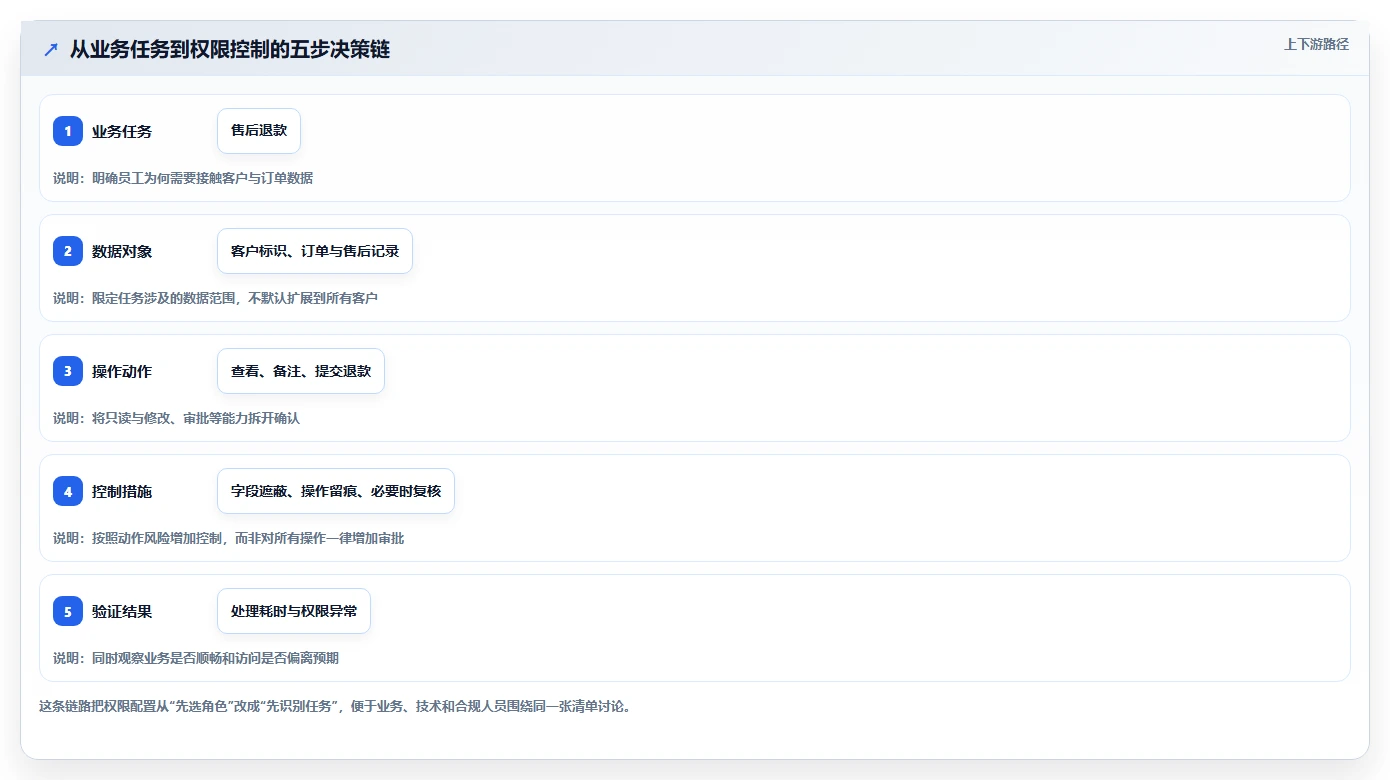Click the step 5 number badge

coord(68,611)
